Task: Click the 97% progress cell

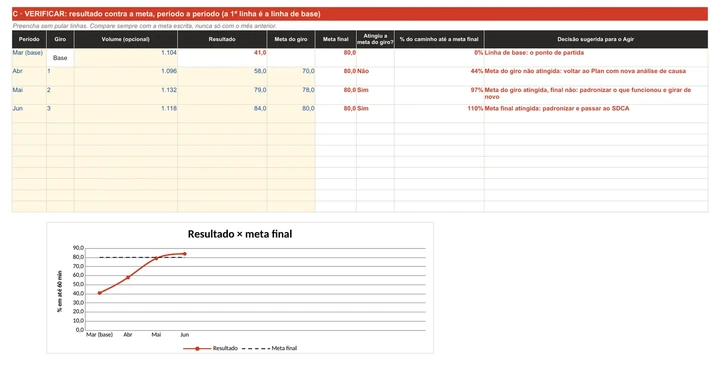Action: click(x=439, y=95)
